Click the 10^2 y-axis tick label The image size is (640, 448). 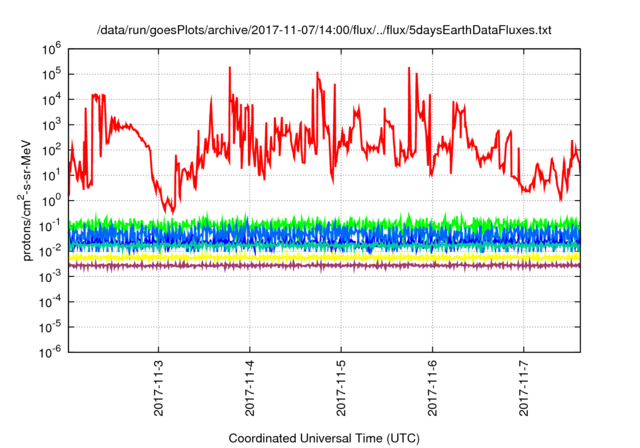click(51, 150)
